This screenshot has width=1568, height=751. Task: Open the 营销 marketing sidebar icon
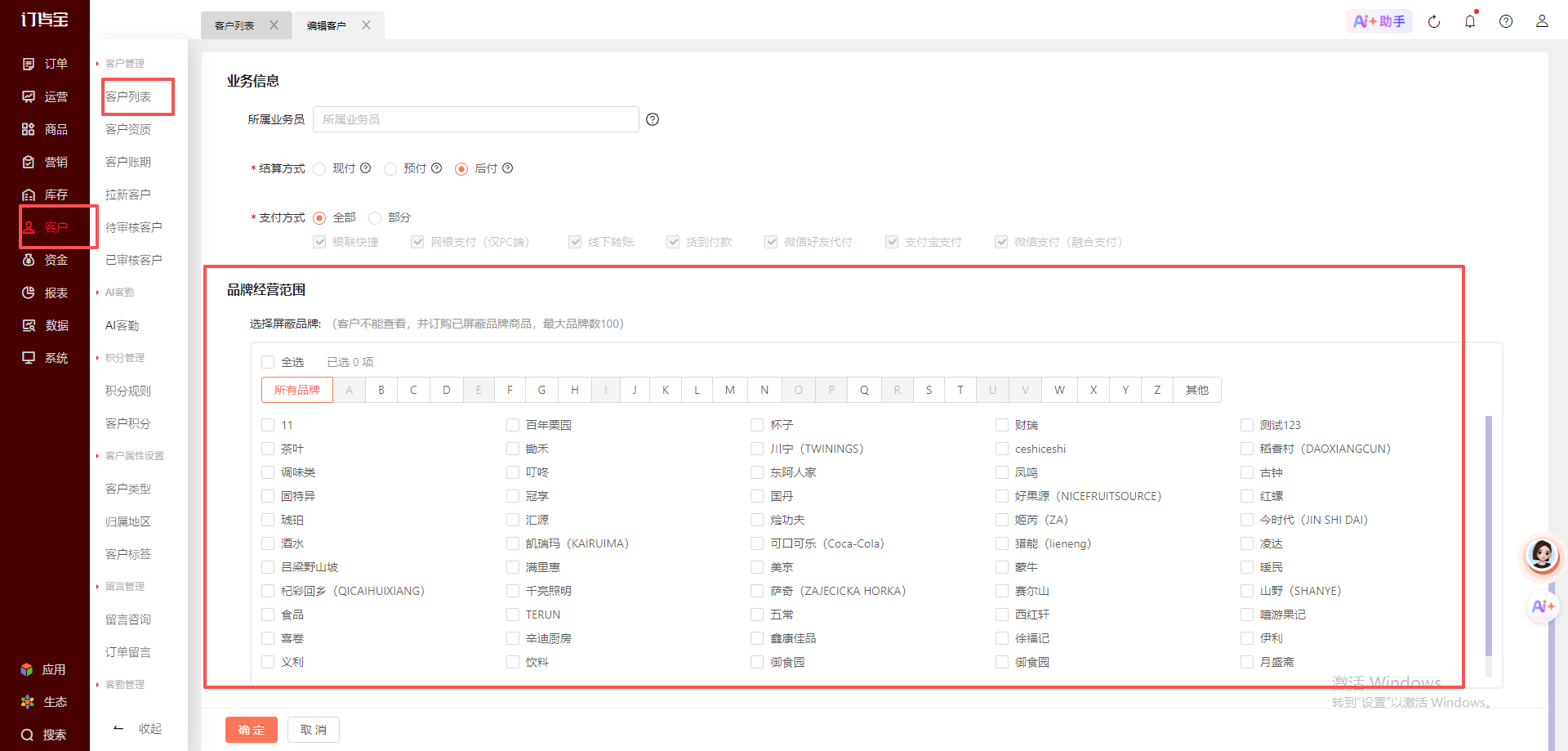(x=29, y=162)
